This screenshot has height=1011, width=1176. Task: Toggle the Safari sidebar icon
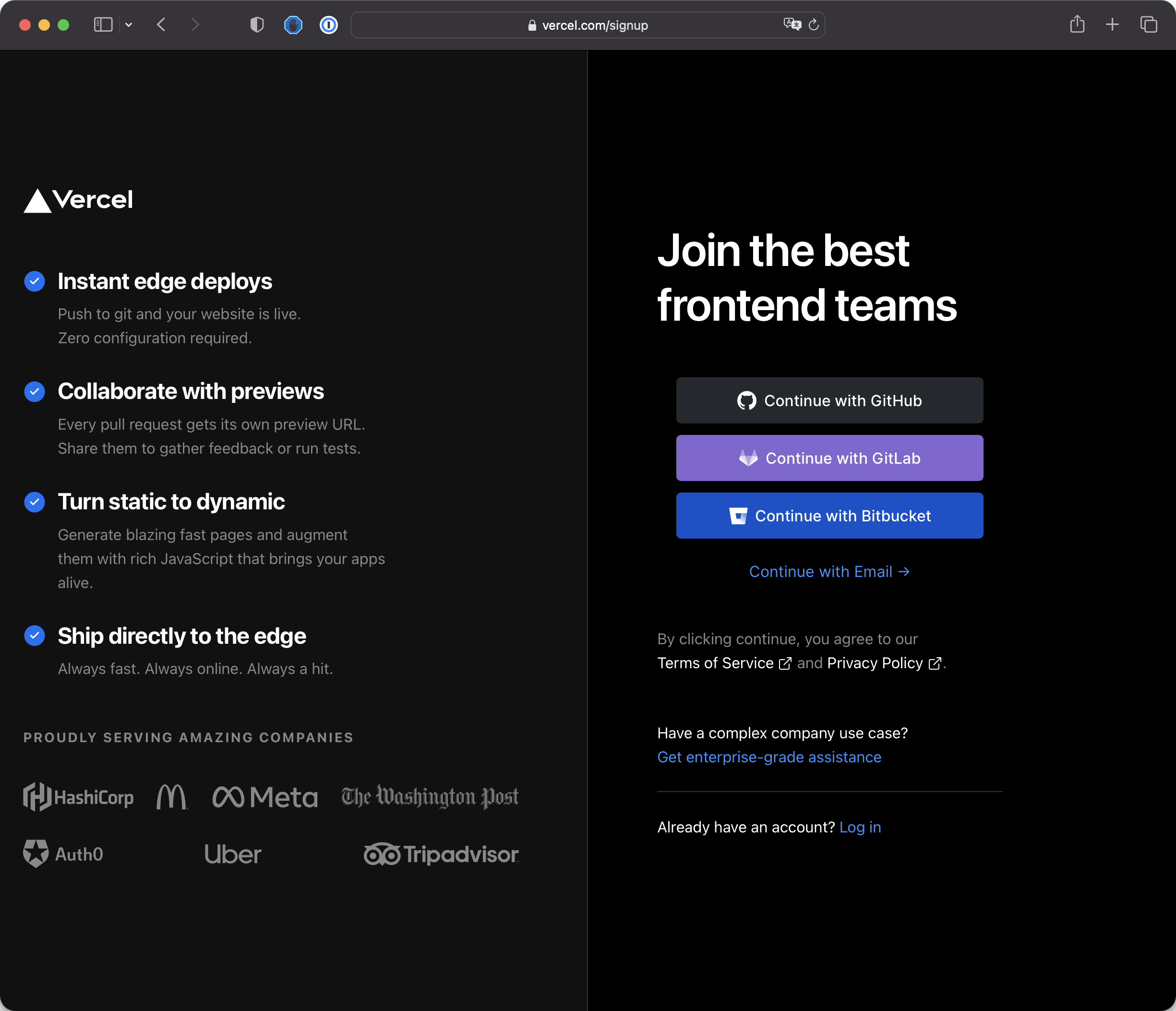click(103, 25)
